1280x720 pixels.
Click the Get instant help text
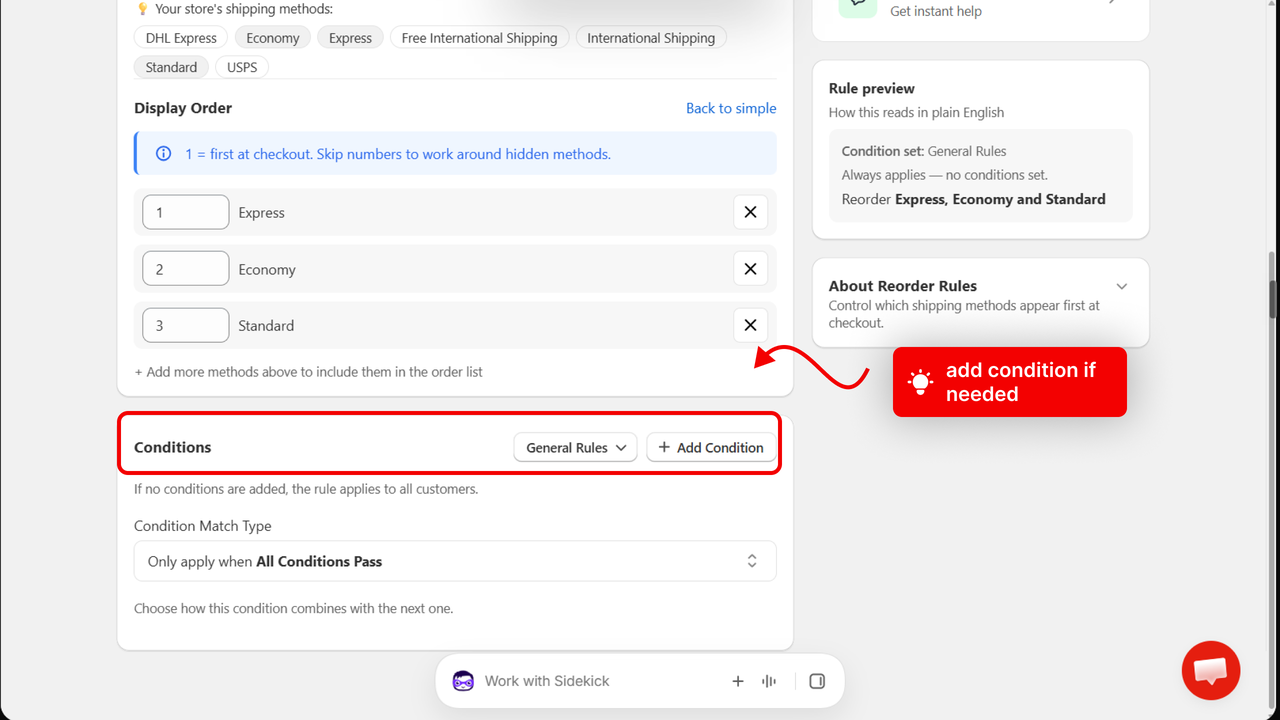[x=936, y=11]
